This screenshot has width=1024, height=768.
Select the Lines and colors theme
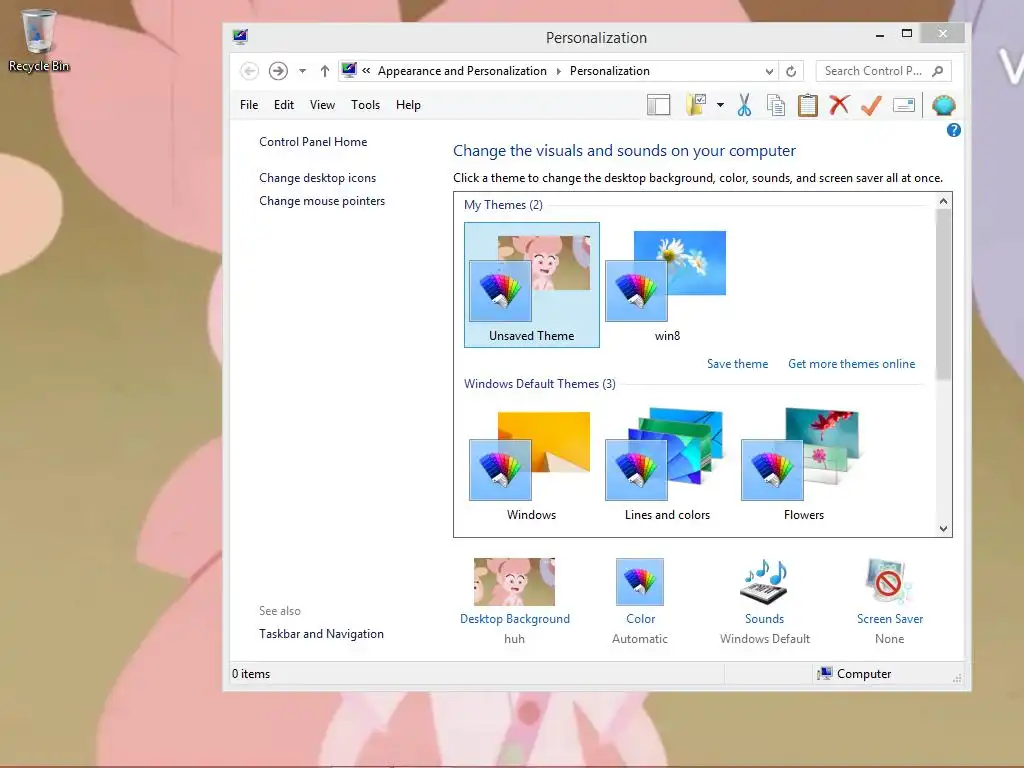tap(667, 464)
